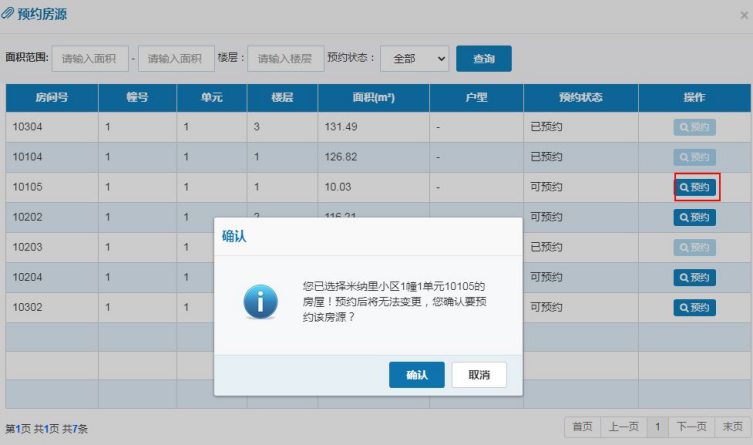Focus the maximum area input field
753x445 pixels.
point(175,59)
